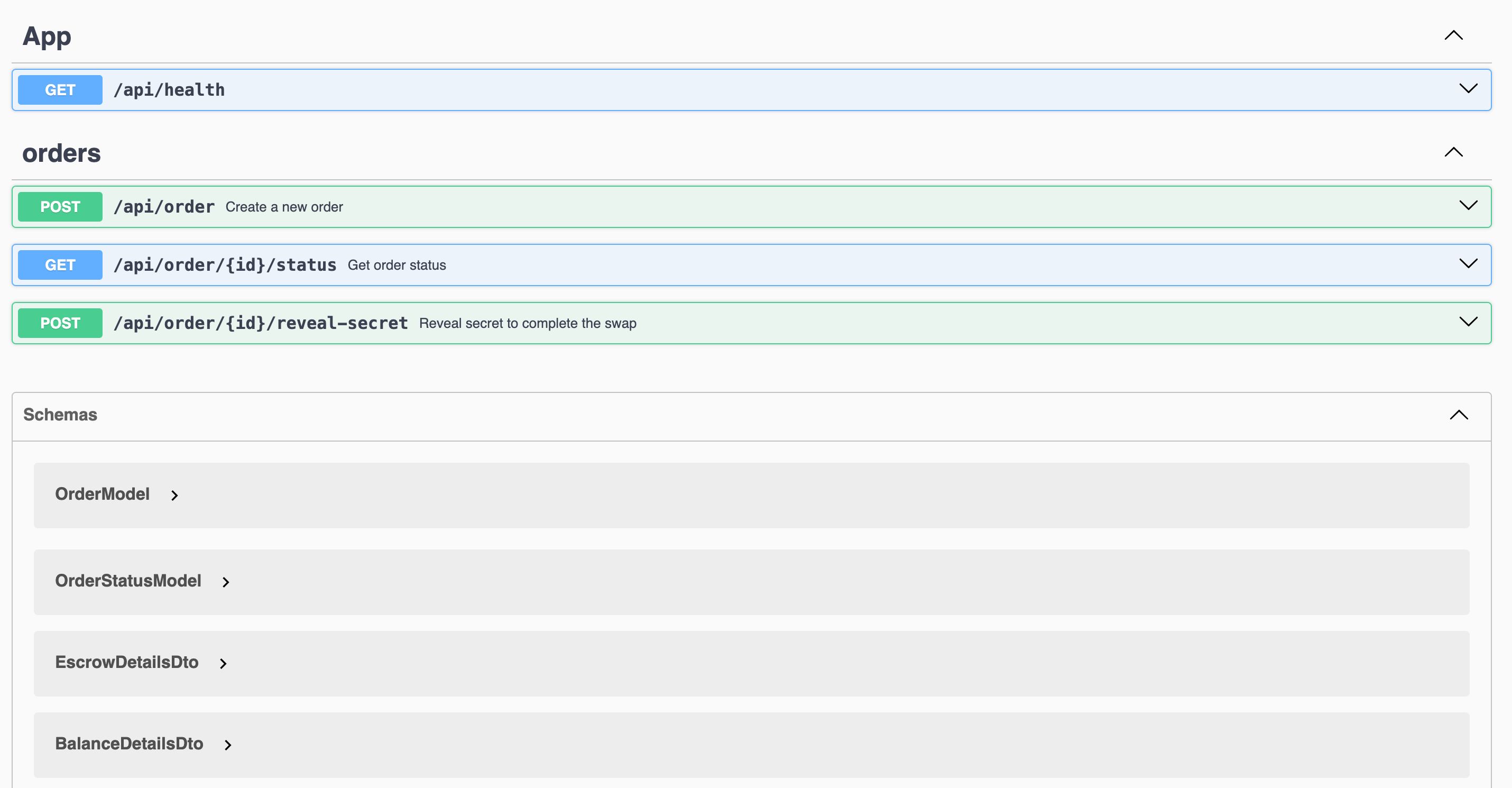Viewport: 1512px width, 788px height.
Task: Click the Schemas heading
Action: pyautogui.click(x=60, y=415)
